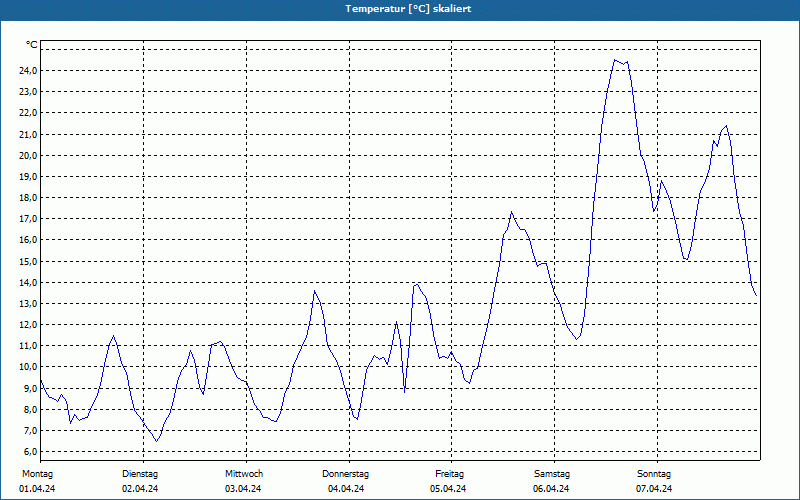This screenshot has width=800, height=500.
Task: Click the °C unit label on the axis
Action: (32, 45)
